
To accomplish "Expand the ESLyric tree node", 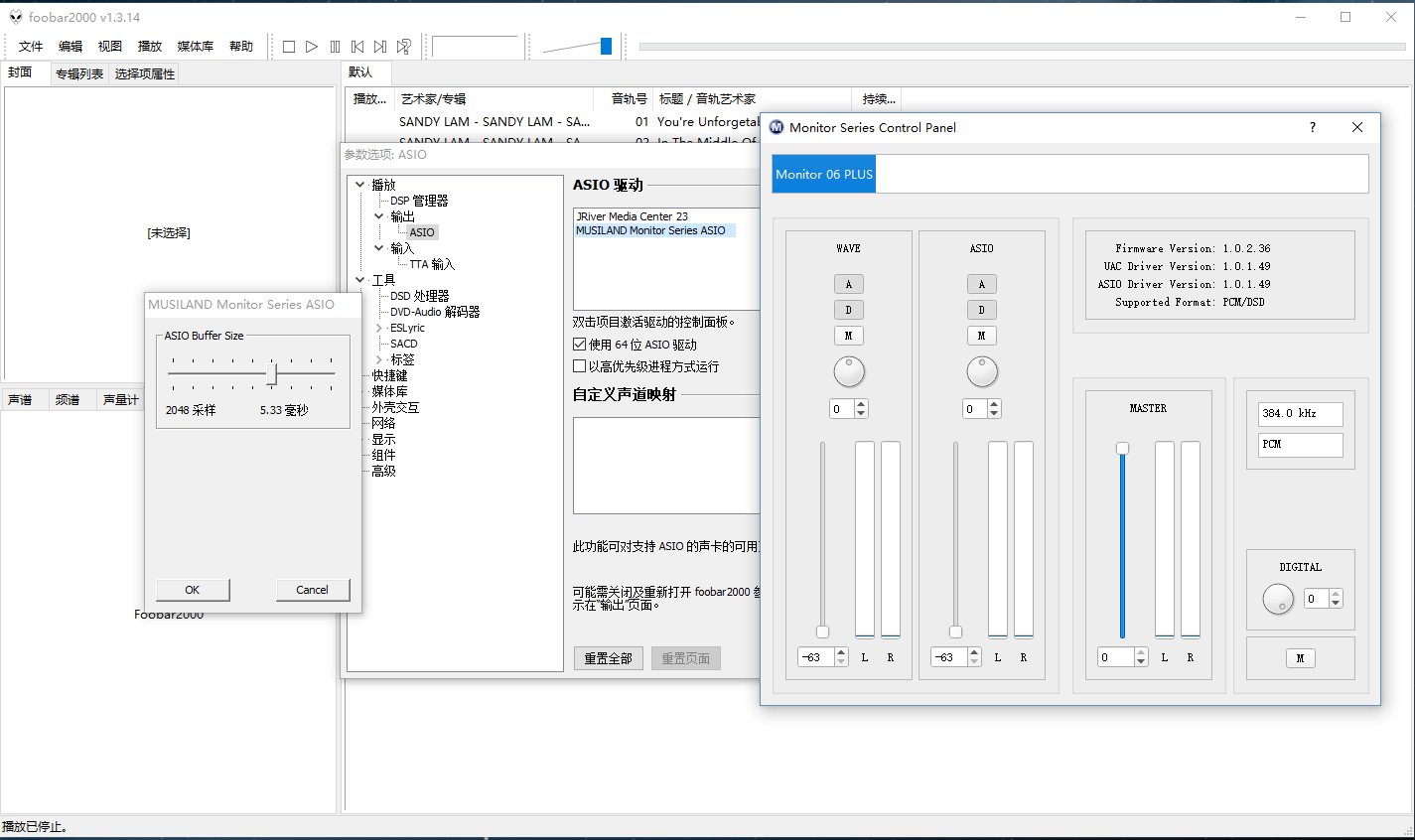I will point(379,328).
